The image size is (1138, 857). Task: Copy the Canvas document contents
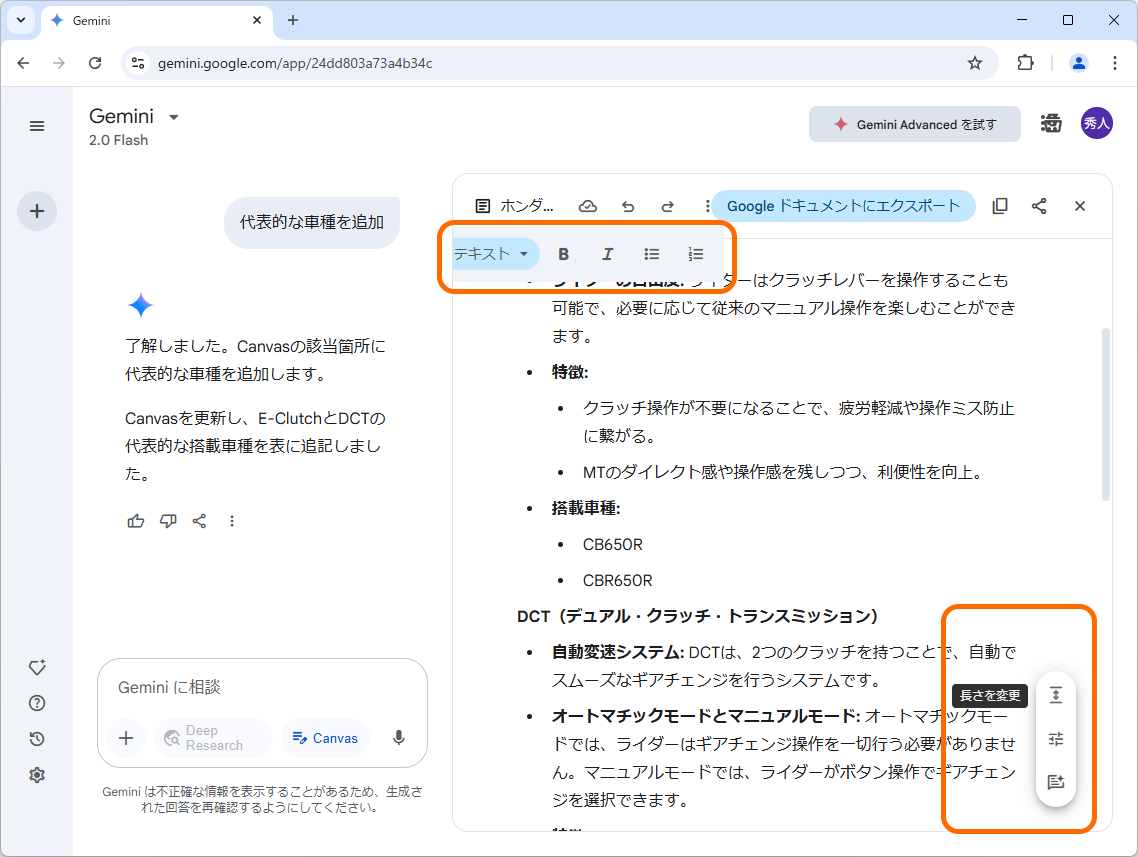click(1000, 205)
